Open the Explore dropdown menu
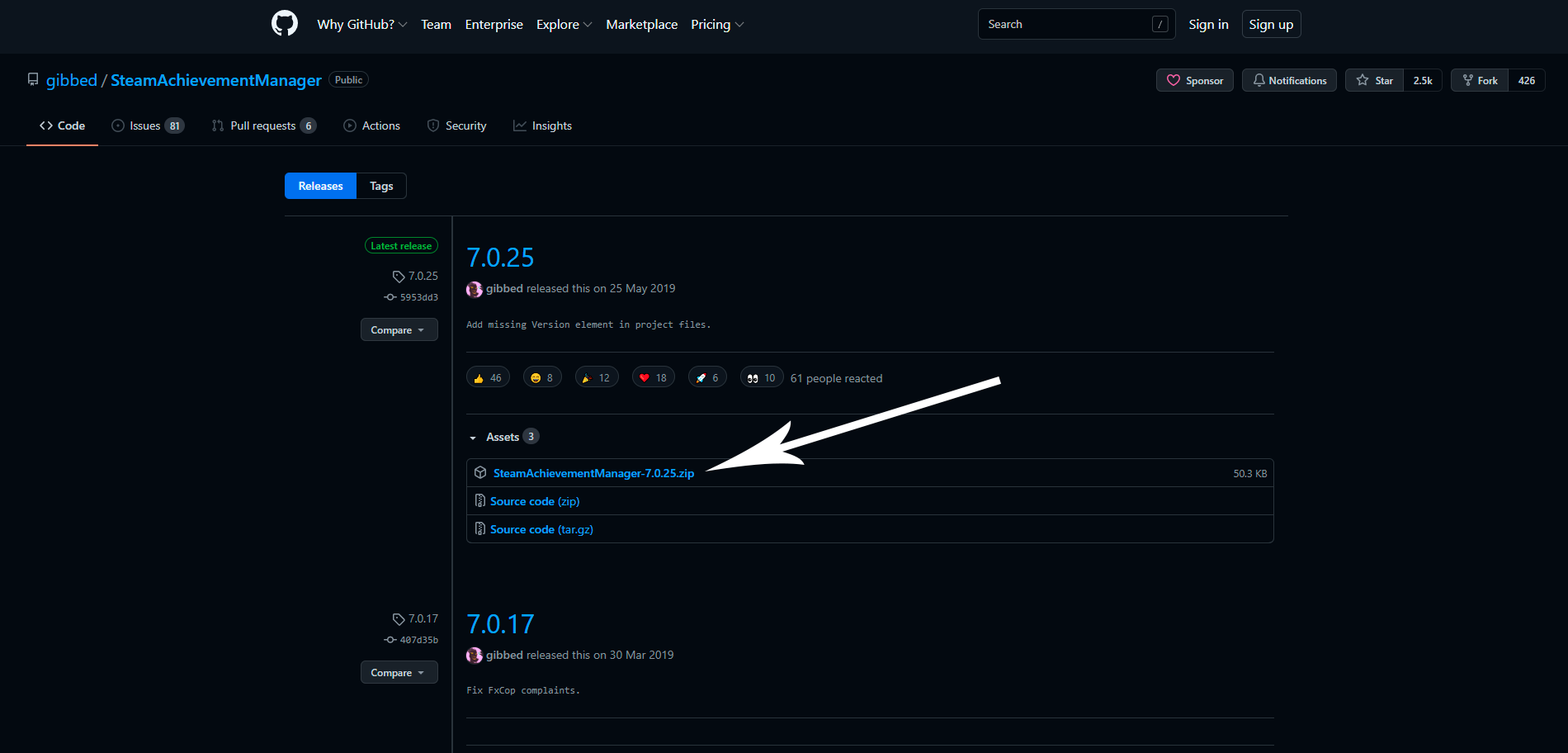This screenshot has height=753, width=1568. (x=564, y=25)
